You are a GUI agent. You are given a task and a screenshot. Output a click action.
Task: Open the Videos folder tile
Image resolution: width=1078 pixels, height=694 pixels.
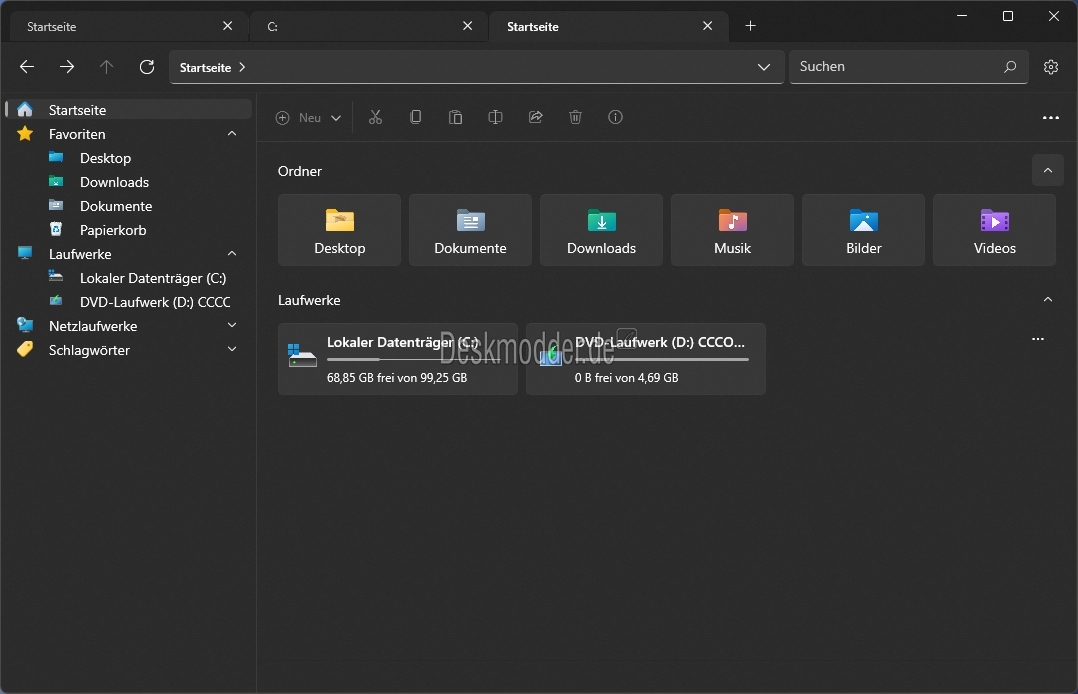tap(994, 230)
